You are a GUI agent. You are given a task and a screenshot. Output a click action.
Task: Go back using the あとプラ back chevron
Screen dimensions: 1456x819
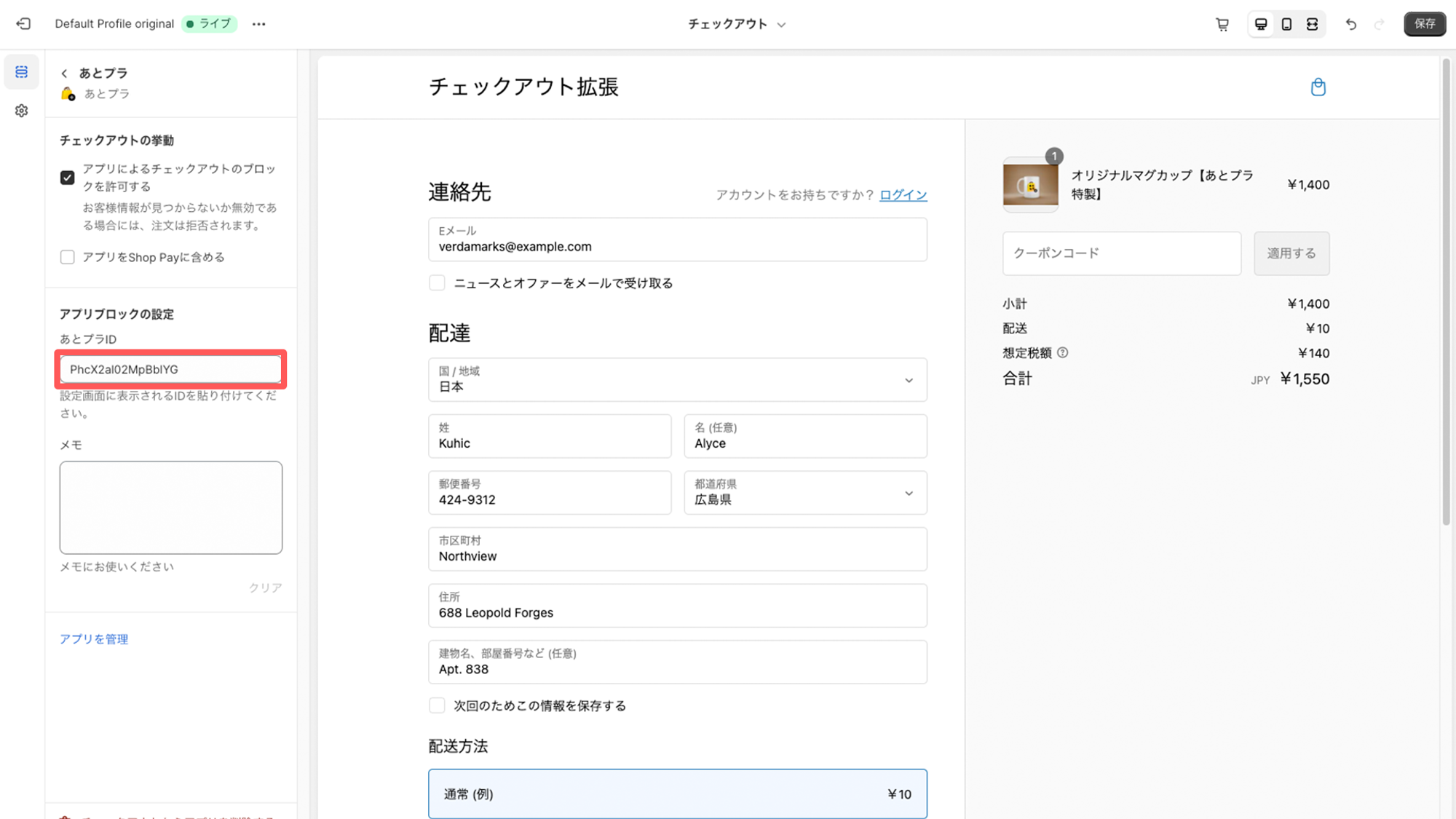64,74
